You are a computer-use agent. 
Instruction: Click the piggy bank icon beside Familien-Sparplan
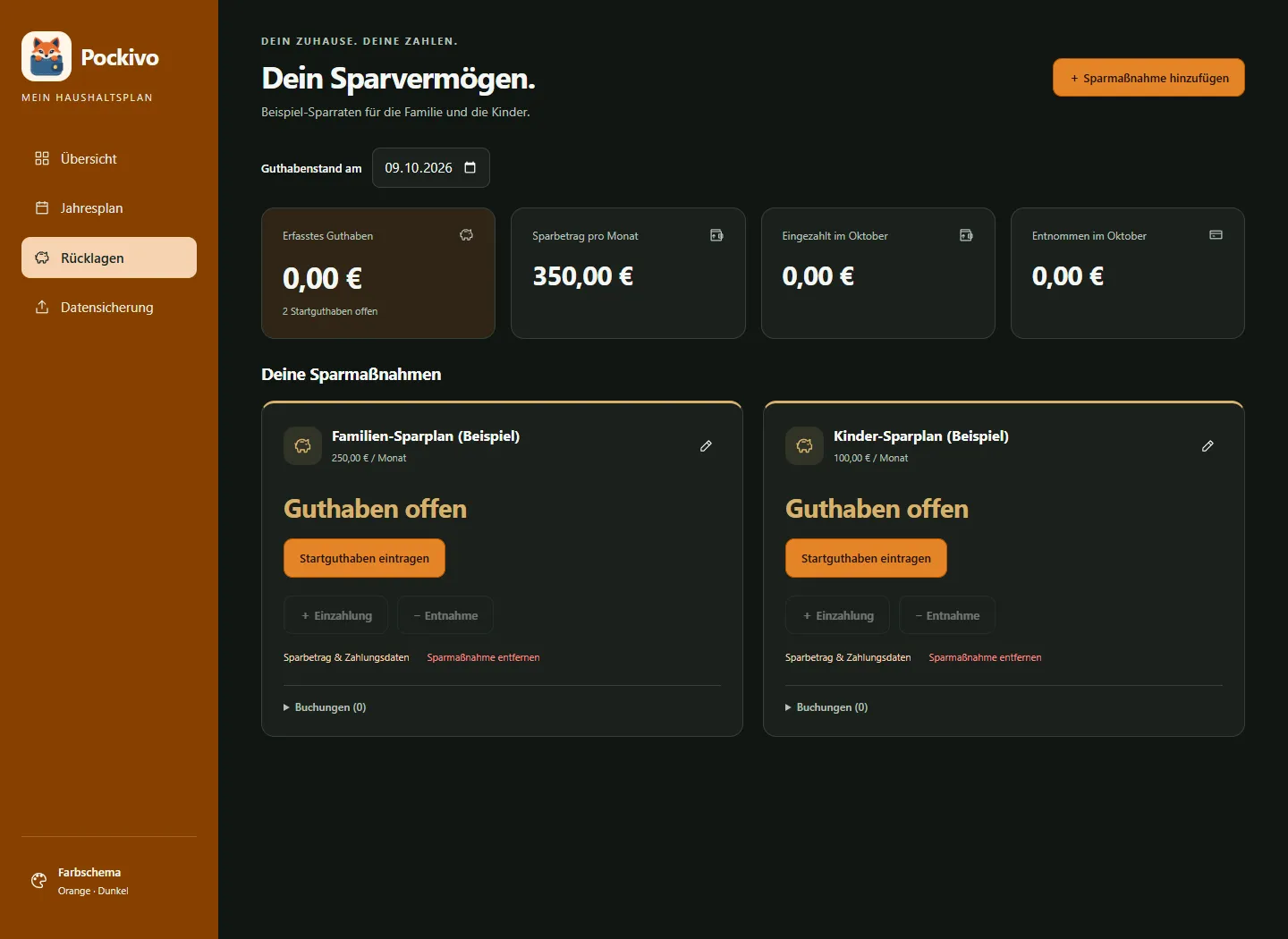pos(302,445)
